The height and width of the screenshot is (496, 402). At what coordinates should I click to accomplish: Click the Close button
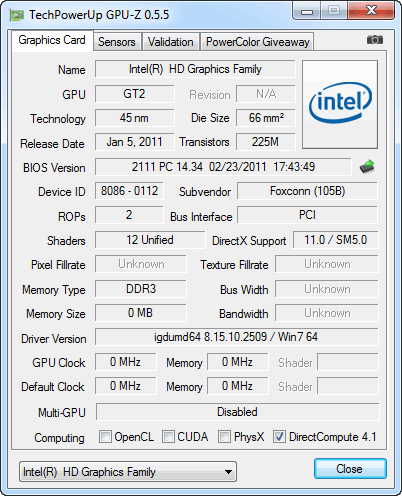[350, 469]
